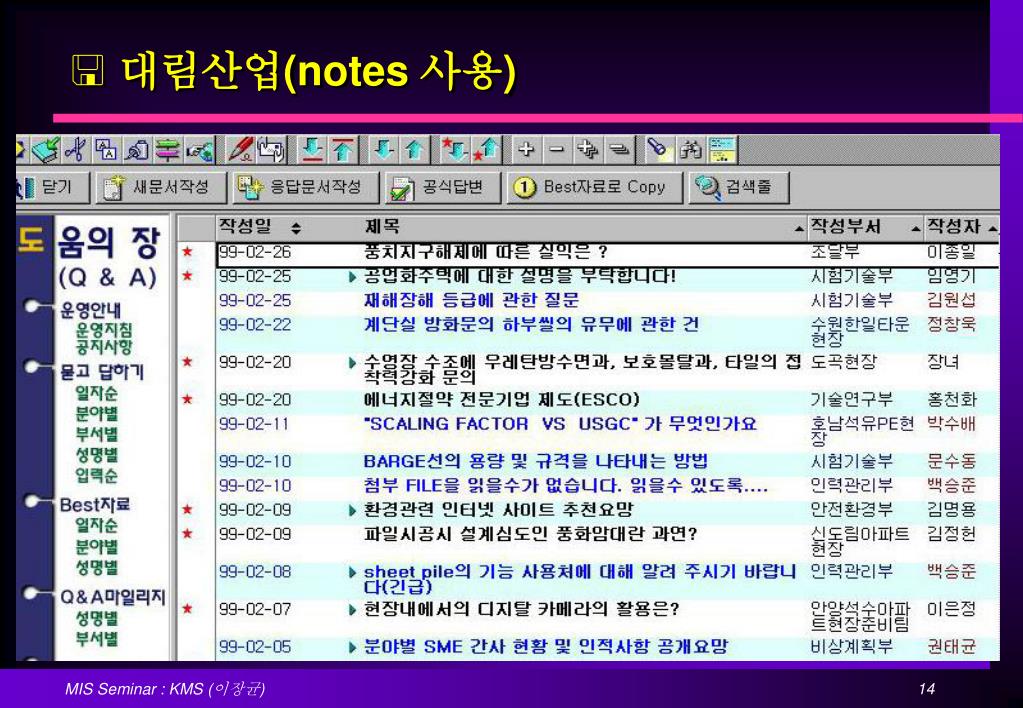Click the 작성자 column header
Screen dimensions: 1023x708
pyautogui.click(x=962, y=227)
